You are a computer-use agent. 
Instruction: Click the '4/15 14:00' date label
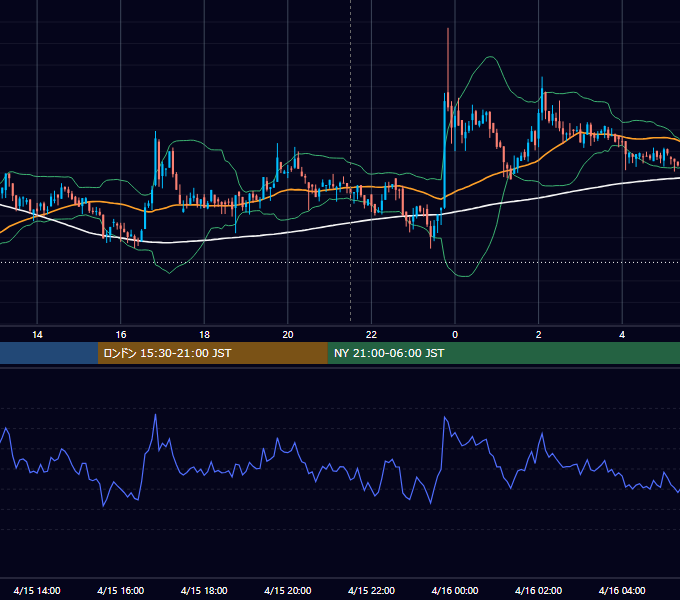point(37,590)
